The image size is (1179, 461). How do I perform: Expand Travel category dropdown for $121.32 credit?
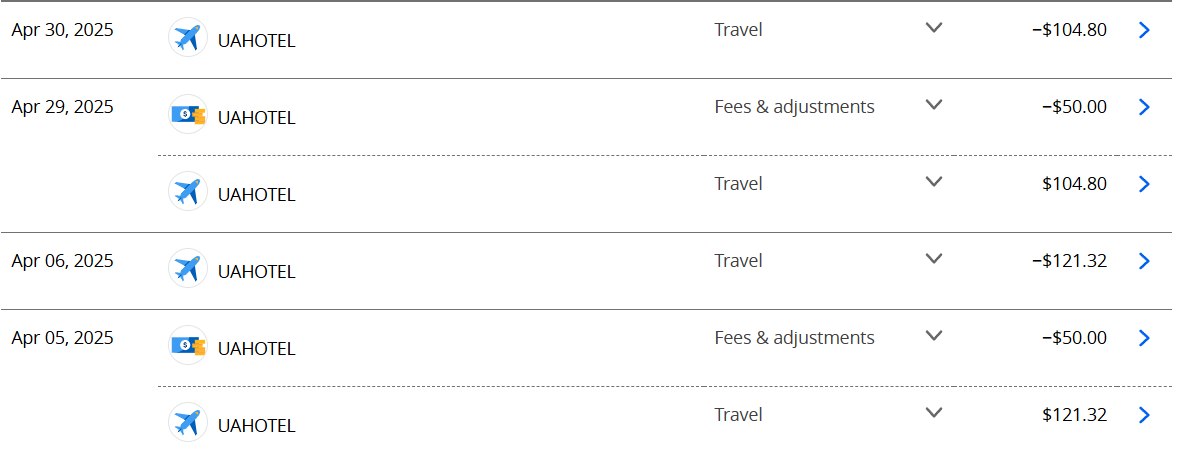(934, 414)
